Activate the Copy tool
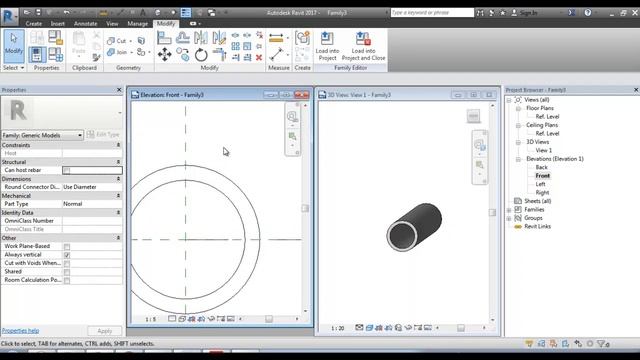Screen dimensions: 640x360 [182, 54]
